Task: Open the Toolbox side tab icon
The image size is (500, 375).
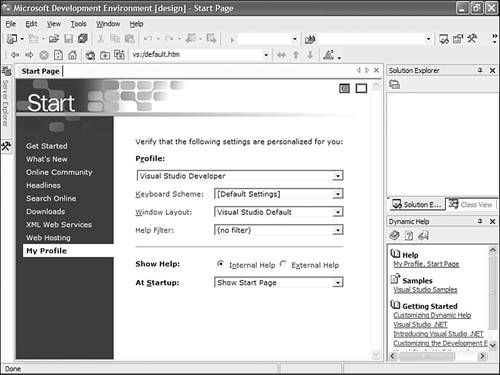Action: click(x=6, y=146)
